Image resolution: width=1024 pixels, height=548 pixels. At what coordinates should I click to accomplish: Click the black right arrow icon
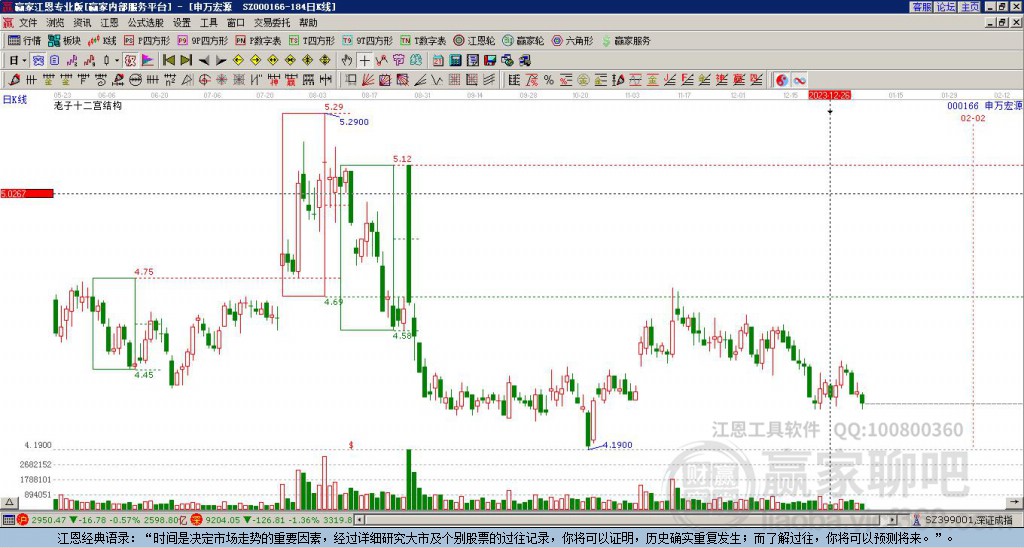click(221, 61)
